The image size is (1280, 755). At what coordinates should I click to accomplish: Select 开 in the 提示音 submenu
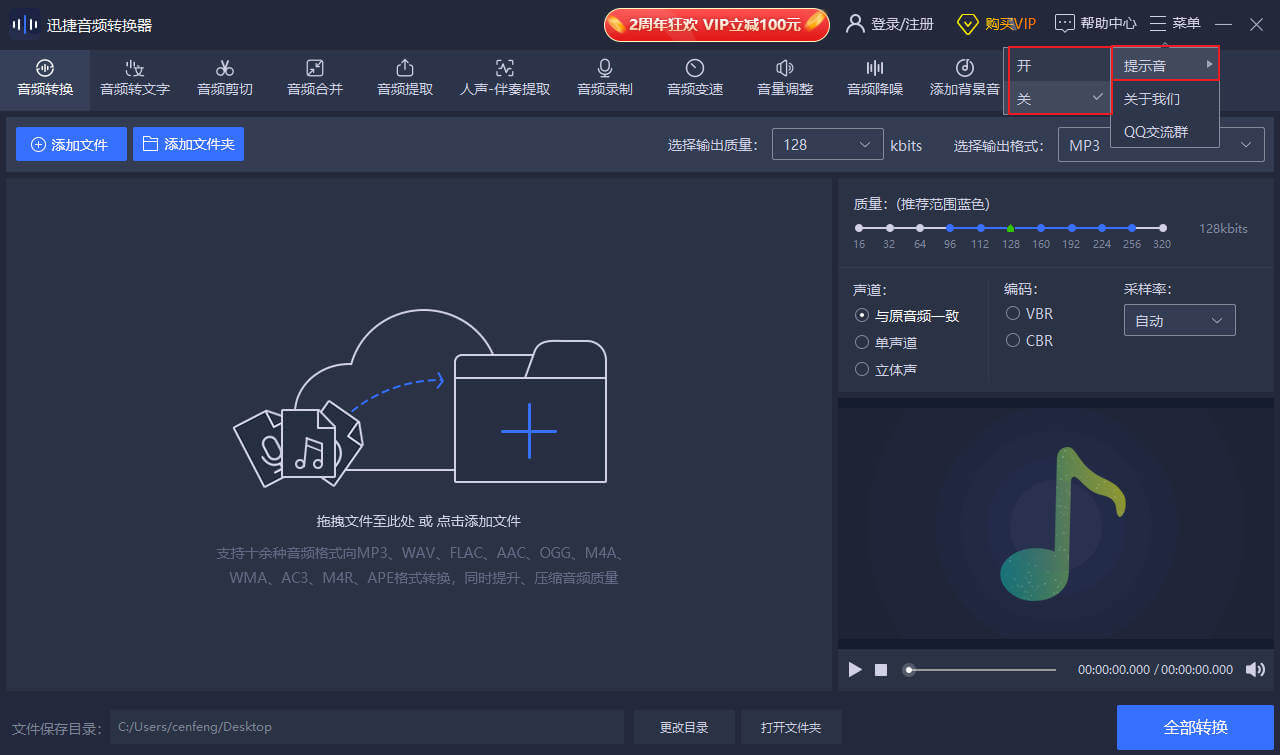click(1056, 66)
